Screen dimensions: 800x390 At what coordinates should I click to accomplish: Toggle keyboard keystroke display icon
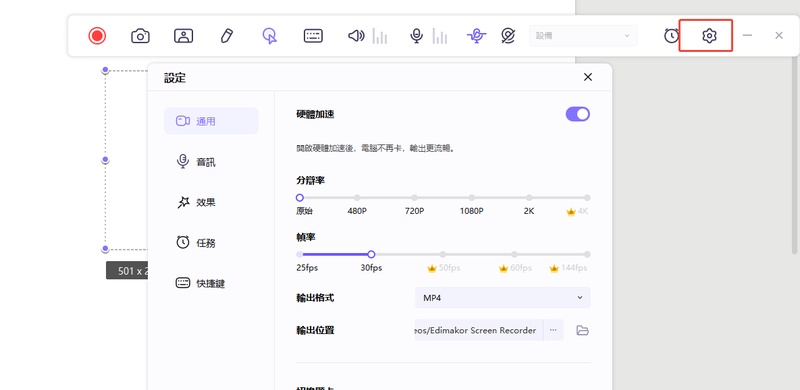click(x=313, y=36)
